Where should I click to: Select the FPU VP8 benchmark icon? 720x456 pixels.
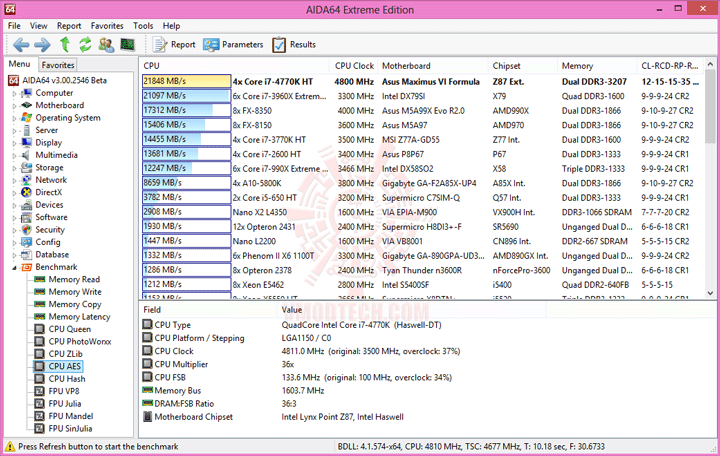pyautogui.click(x=40, y=391)
